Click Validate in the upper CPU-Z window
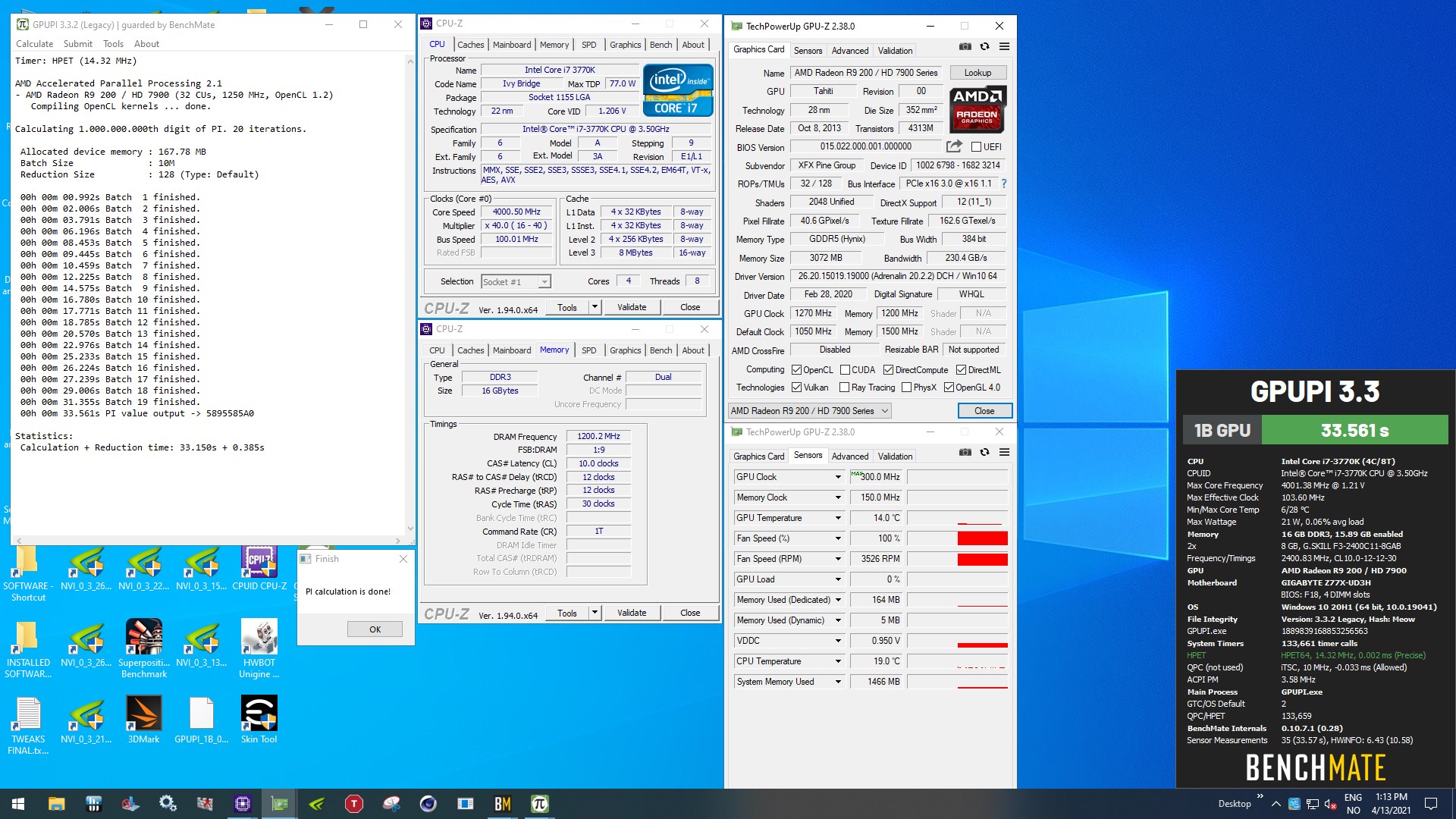Image resolution: width=1456 pixels, height=819 pixels. pos(632,307)
